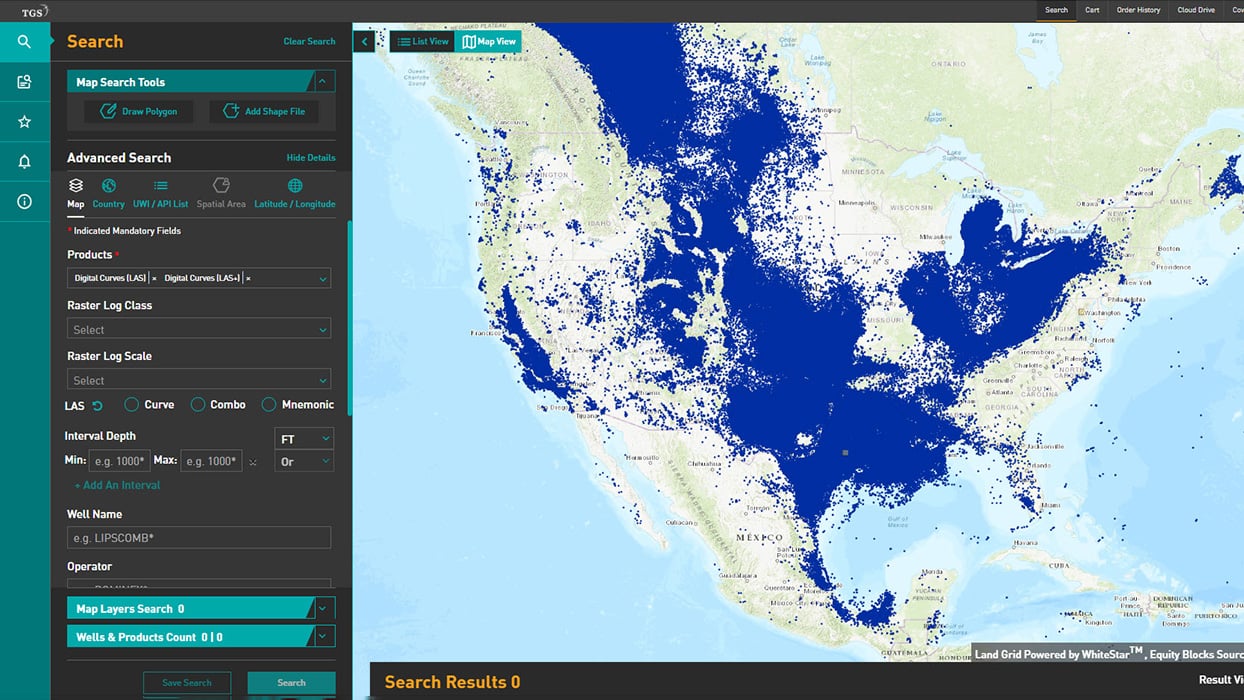Open the Order History menu item
Viewport: 1244px width, 700px height.
(1138, 10)
